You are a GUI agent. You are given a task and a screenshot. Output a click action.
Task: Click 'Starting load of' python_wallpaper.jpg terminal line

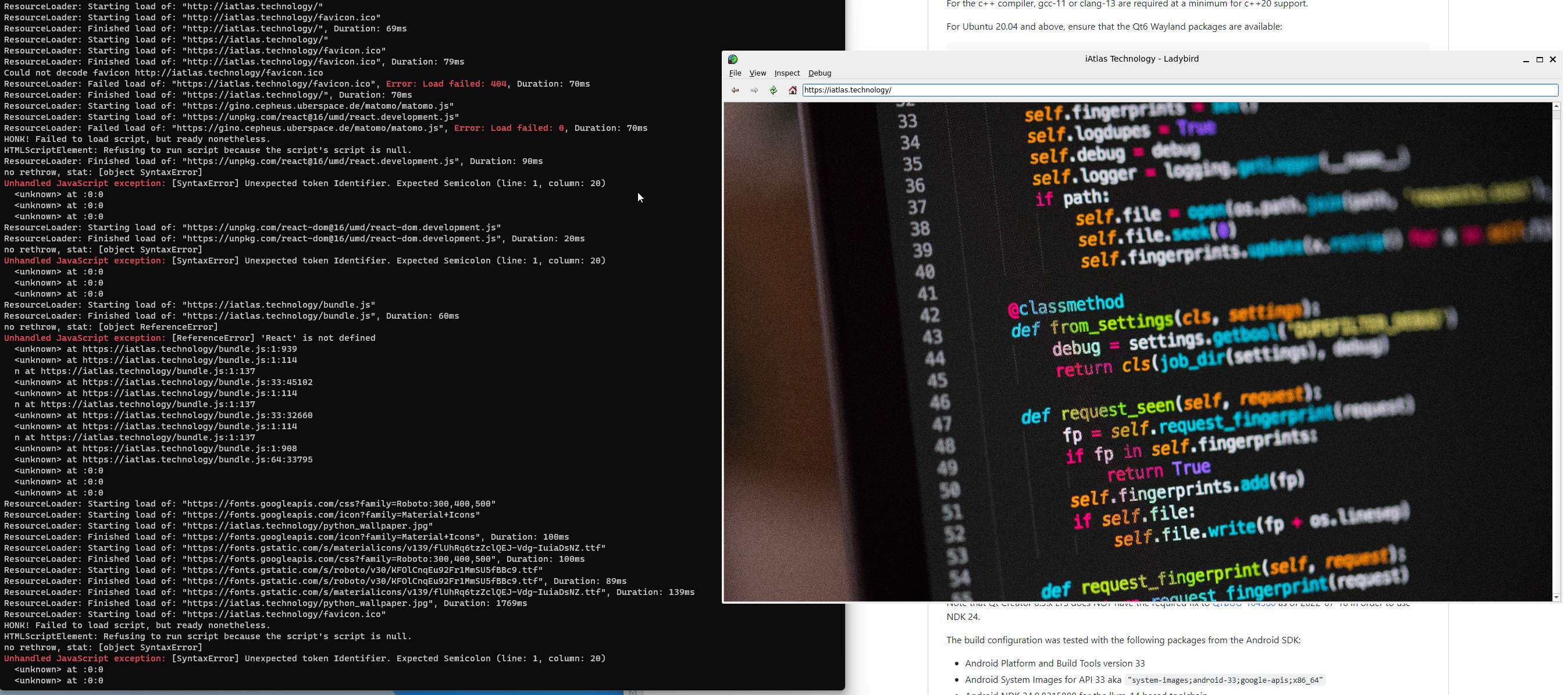tap(219, 526)
